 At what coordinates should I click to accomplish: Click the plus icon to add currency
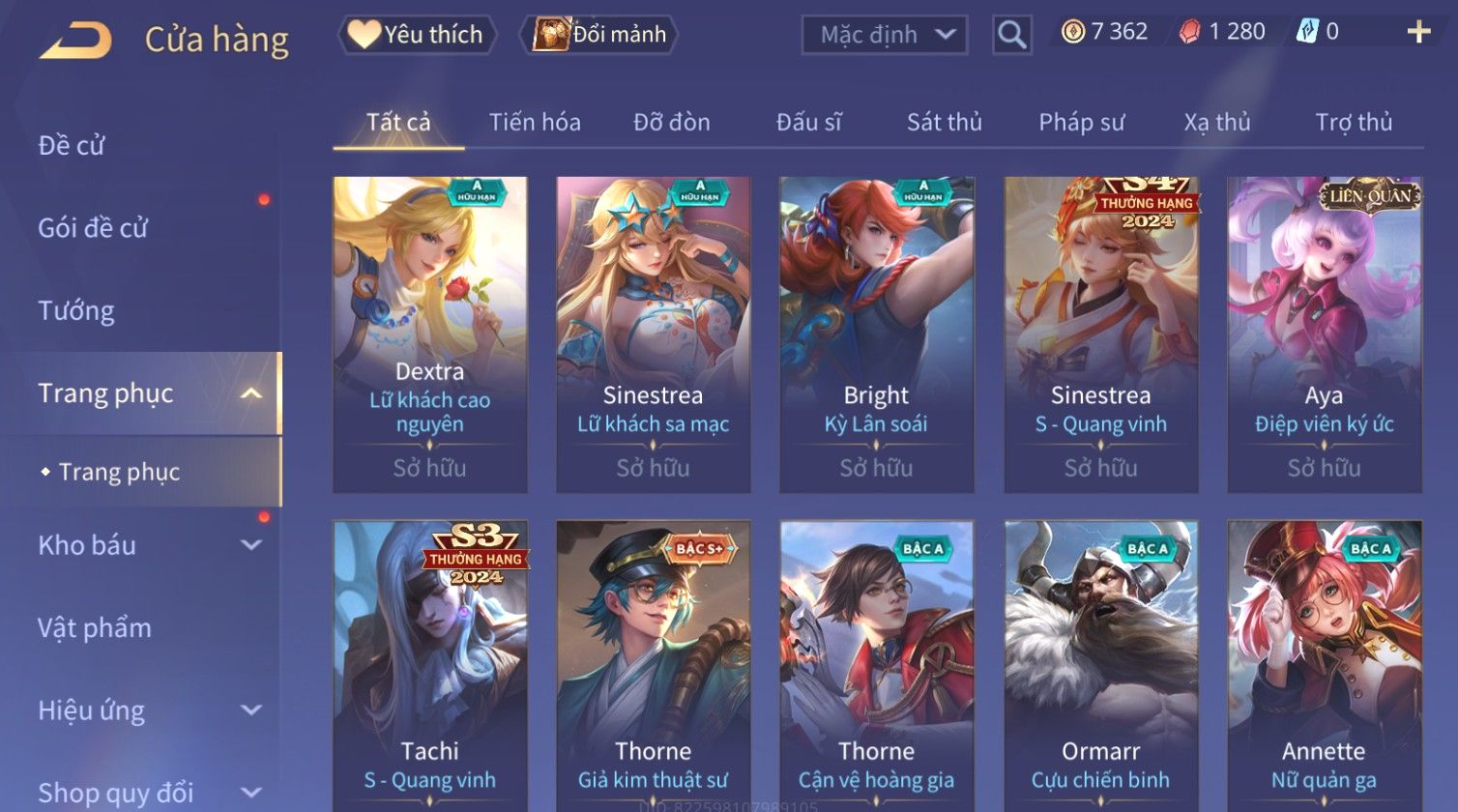[1418, 33]
